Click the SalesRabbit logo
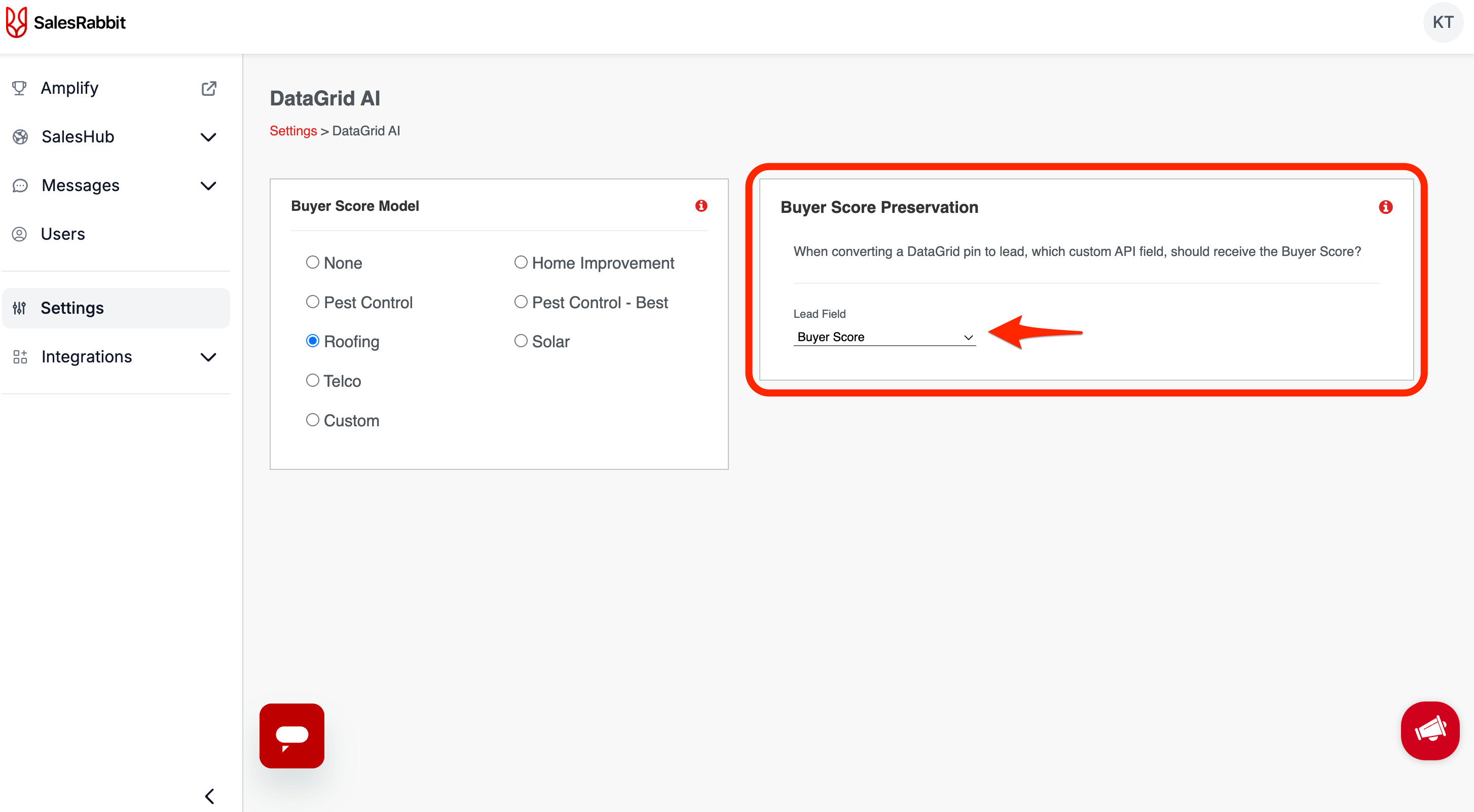 65,22
